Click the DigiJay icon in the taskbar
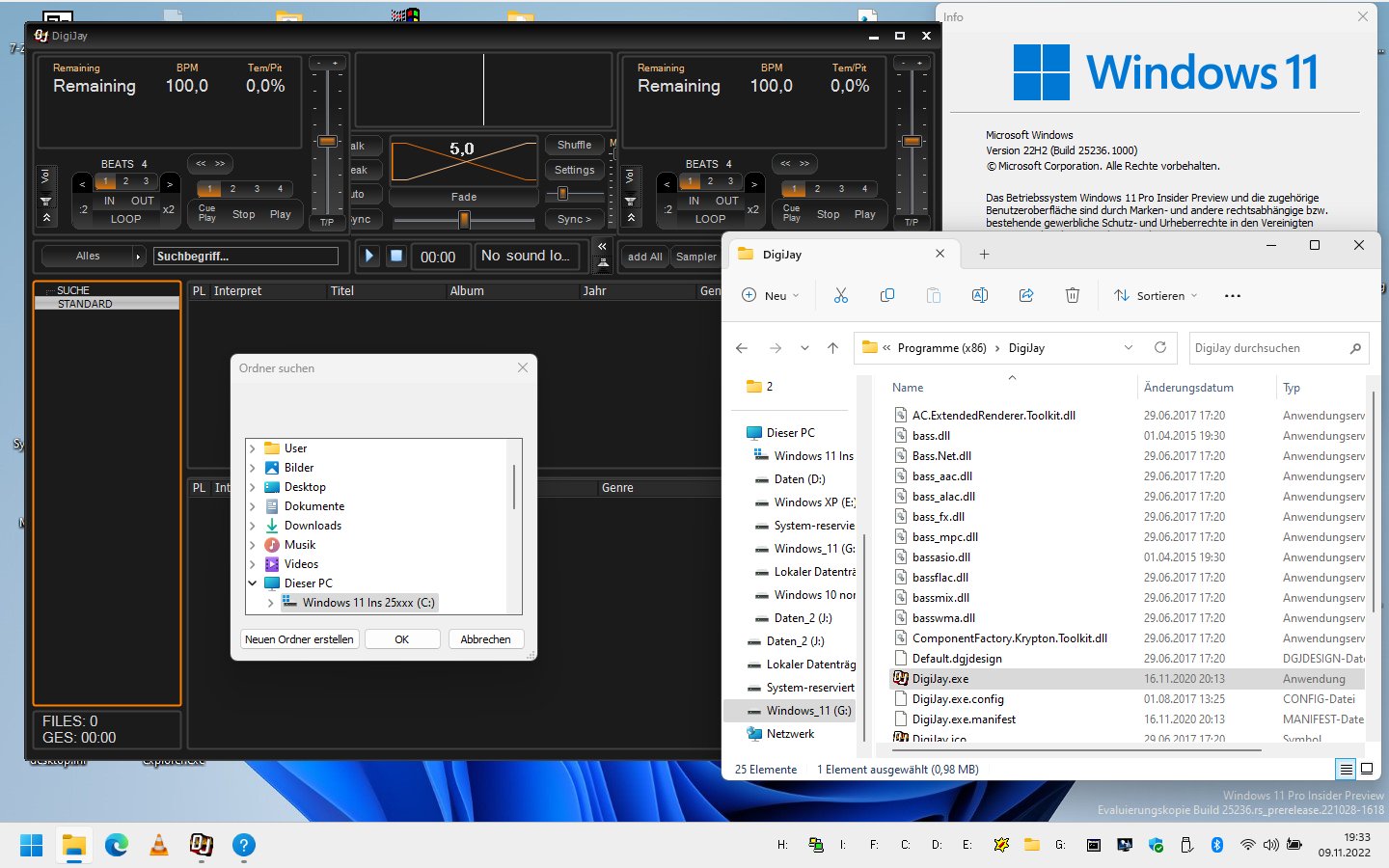The width and height of the screenshot is (1389, 868). [202, 846]
